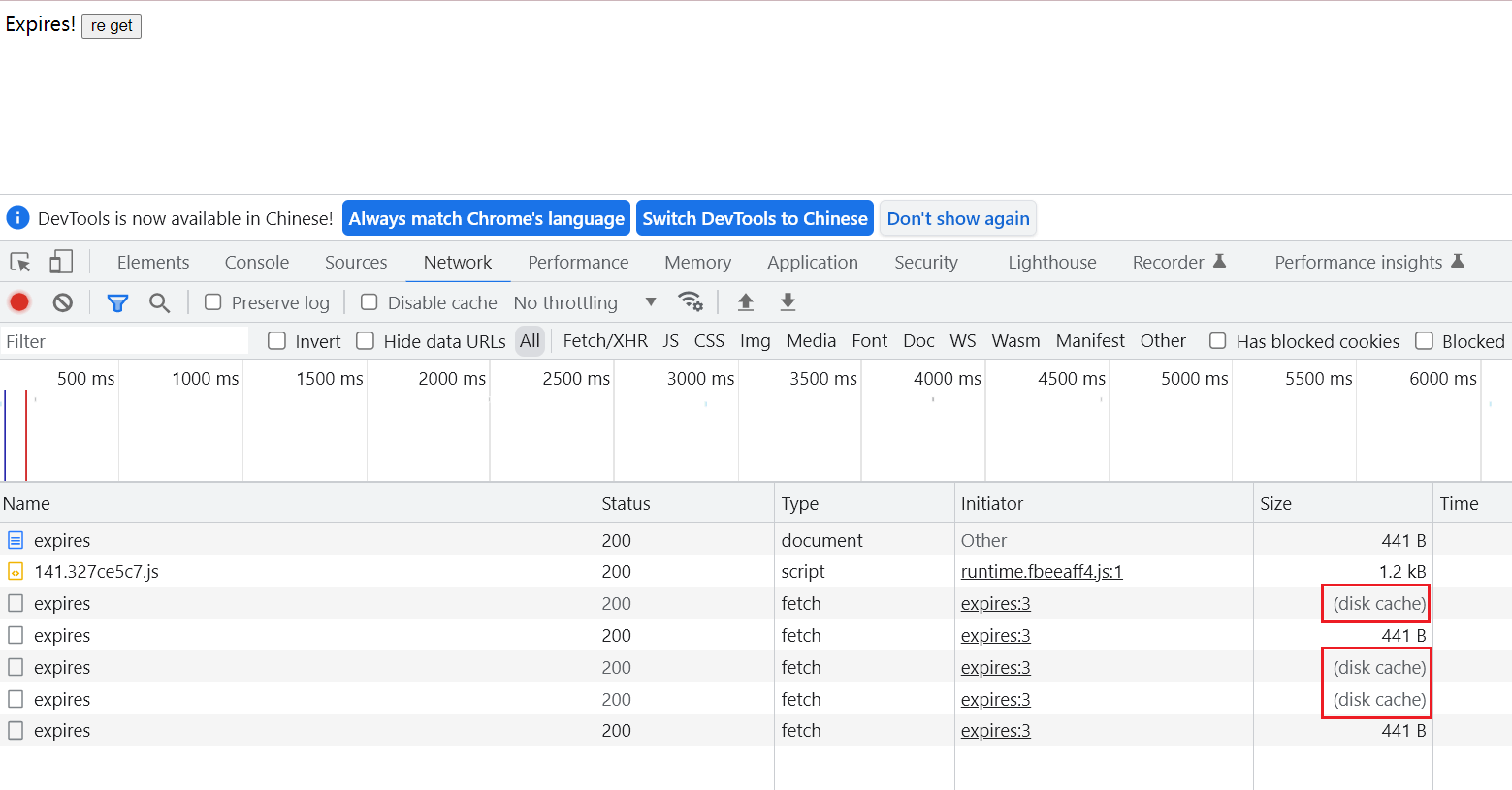Click the network Filter text field
The height and width of the screenshot is (790, 1512).
(x=125, y=341)
